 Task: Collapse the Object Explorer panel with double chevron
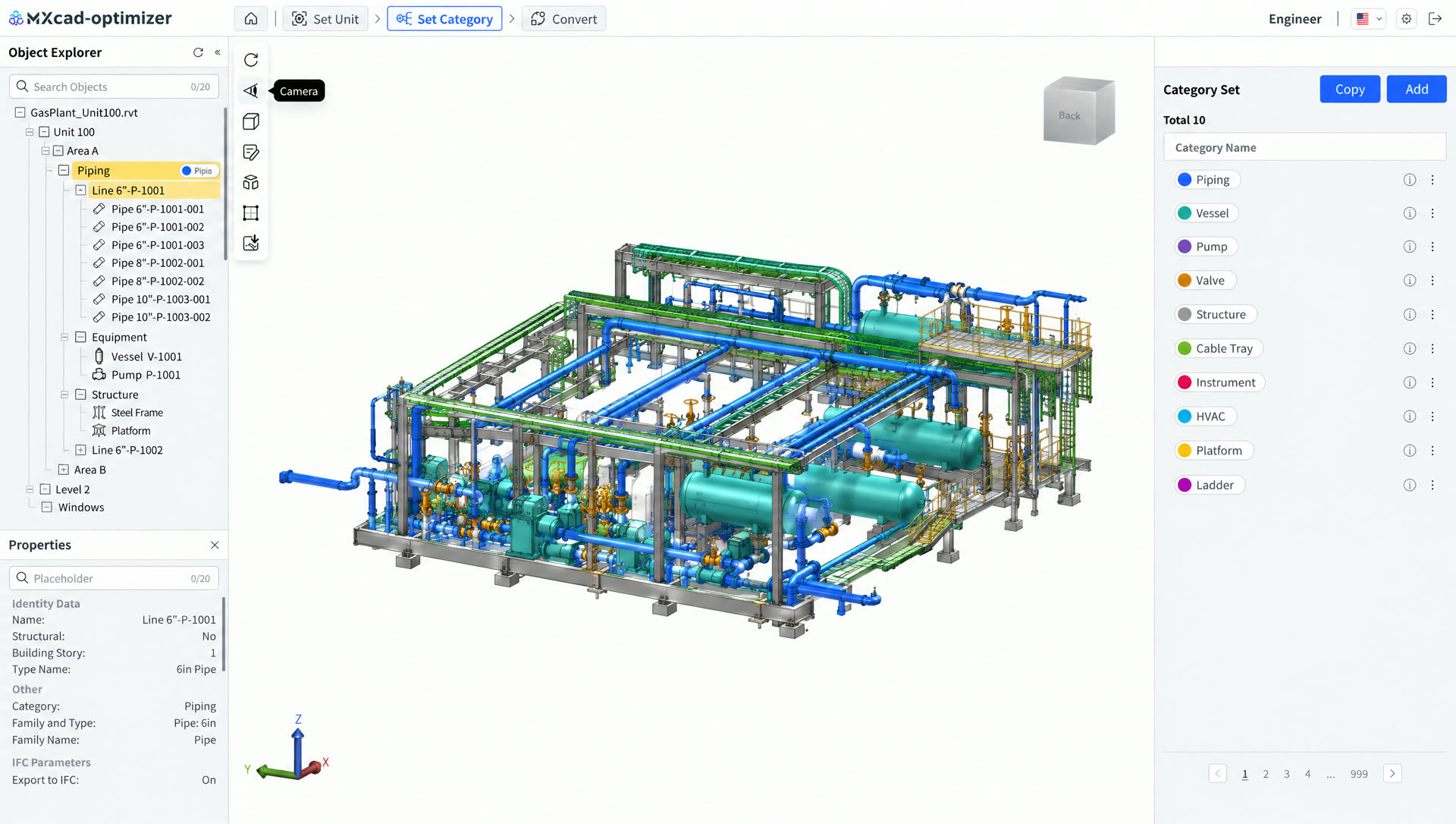(218, 52)
